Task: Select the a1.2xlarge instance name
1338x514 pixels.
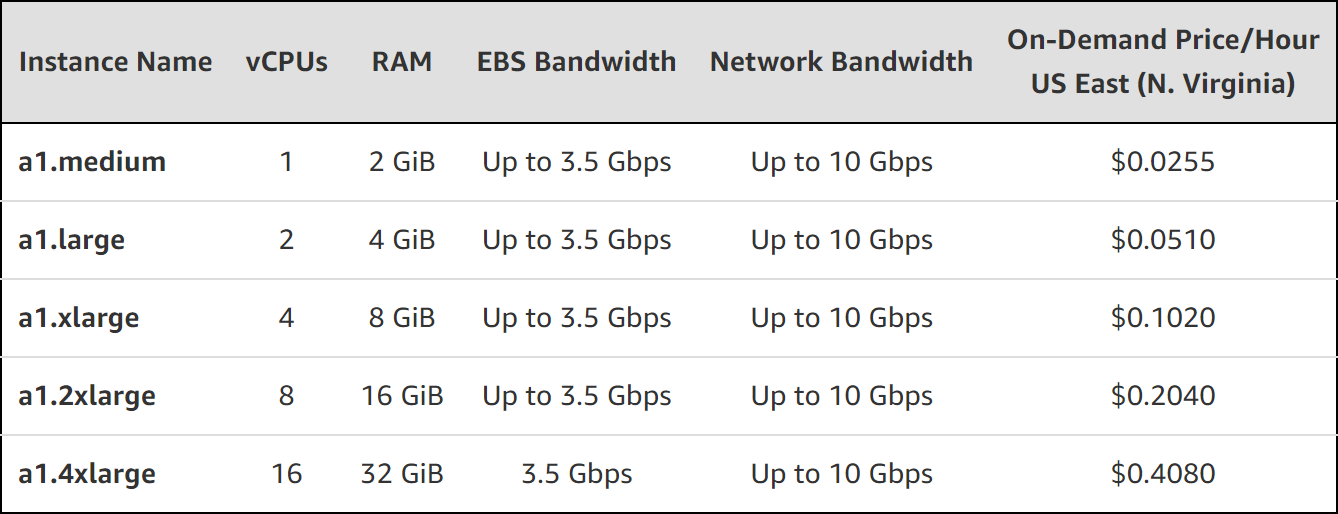Action: 87,396
